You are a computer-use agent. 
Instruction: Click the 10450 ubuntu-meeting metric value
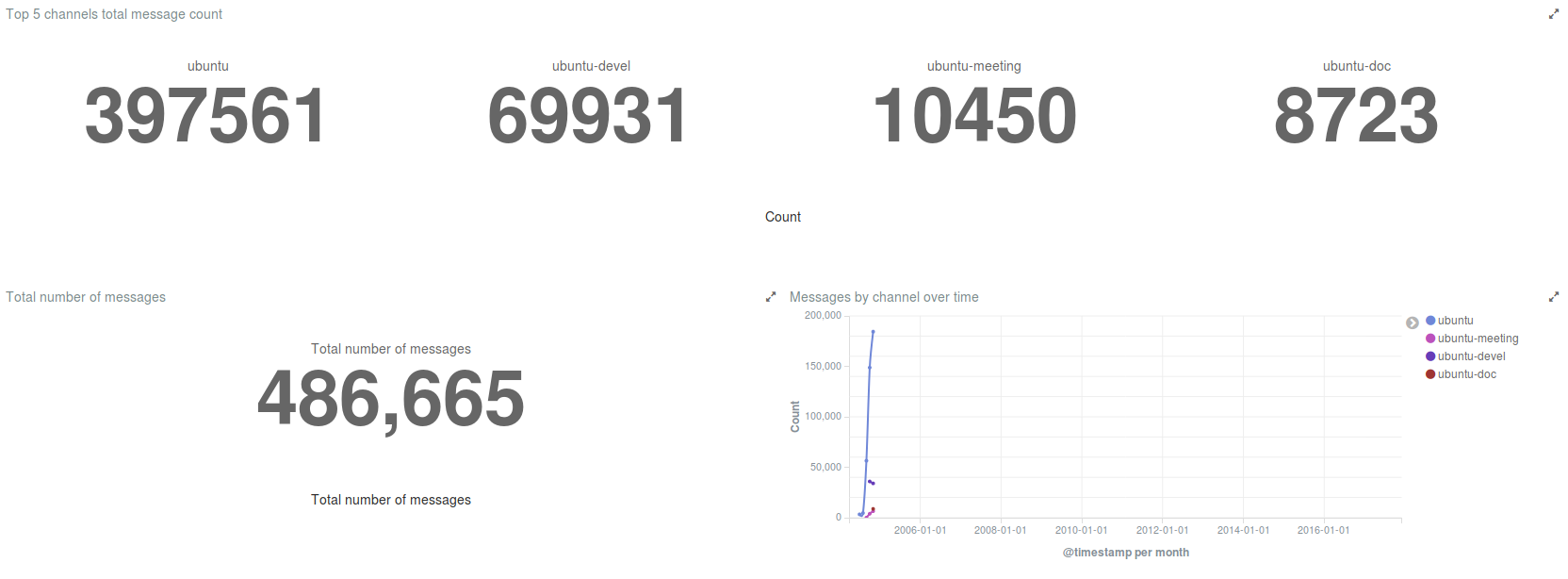tap(974, 116)
